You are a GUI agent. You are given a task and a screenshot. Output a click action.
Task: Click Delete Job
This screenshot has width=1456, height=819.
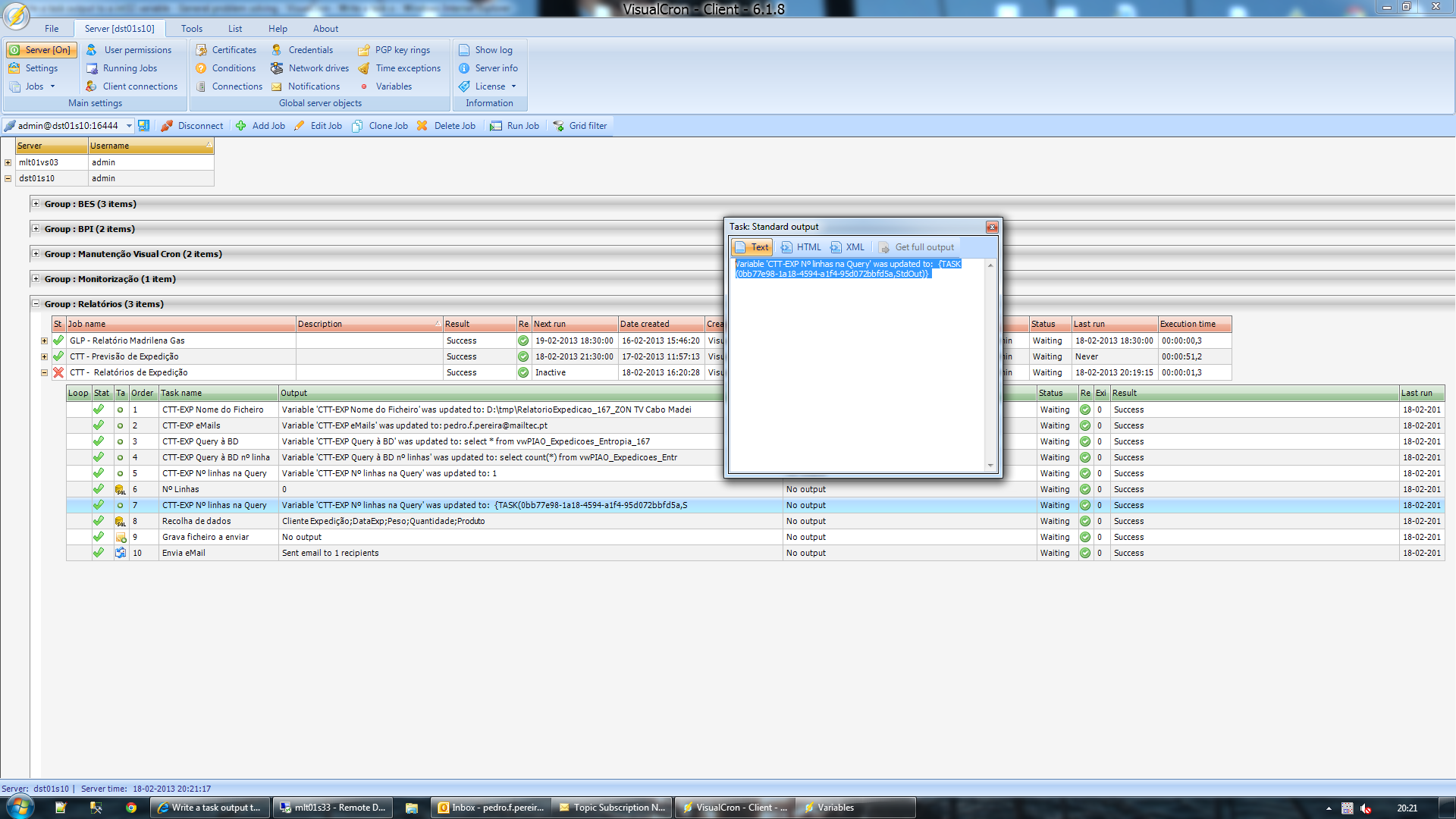tap(446, 126)
